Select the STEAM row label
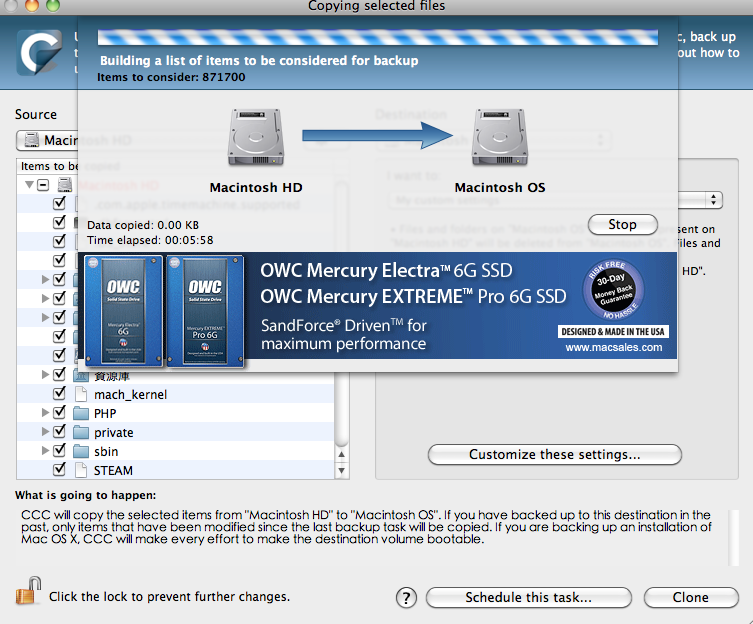The image size is (753, 624). tap(113, 471)
